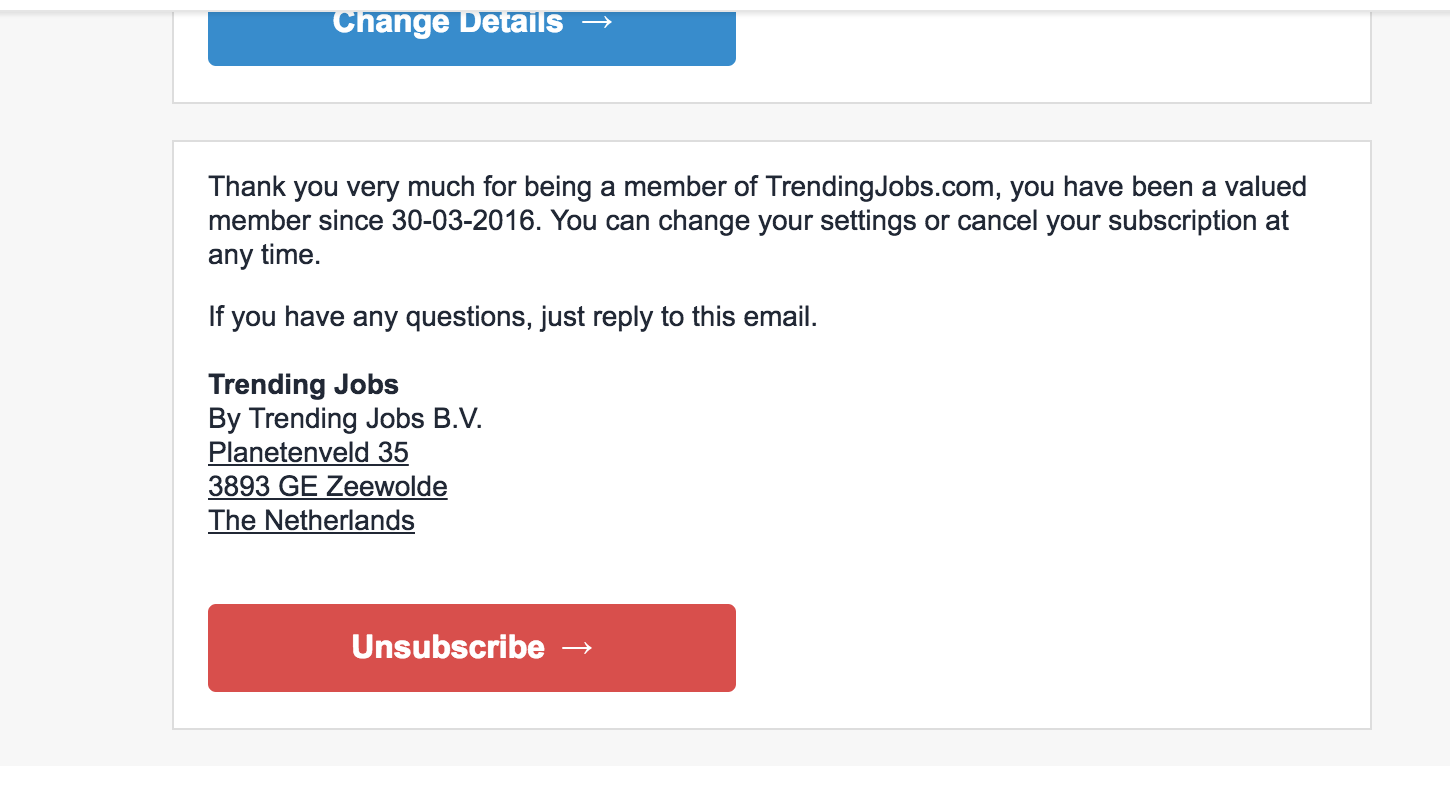Click TrendingJobs.com in the thank-you paragraph
The height and width of the screenshot is (786, 1450).
[881, 187]
